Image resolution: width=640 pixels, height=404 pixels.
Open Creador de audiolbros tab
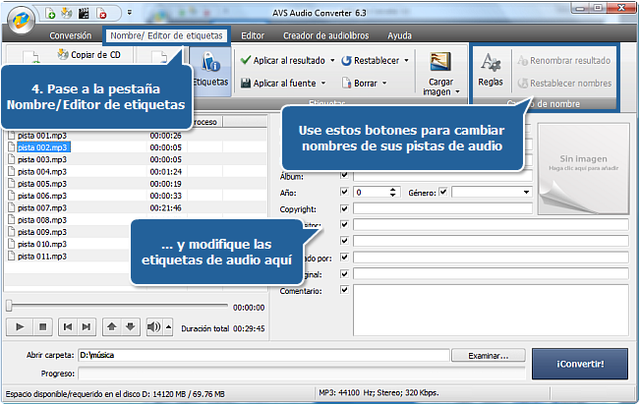pyautogui.click(x=326, y=36)
